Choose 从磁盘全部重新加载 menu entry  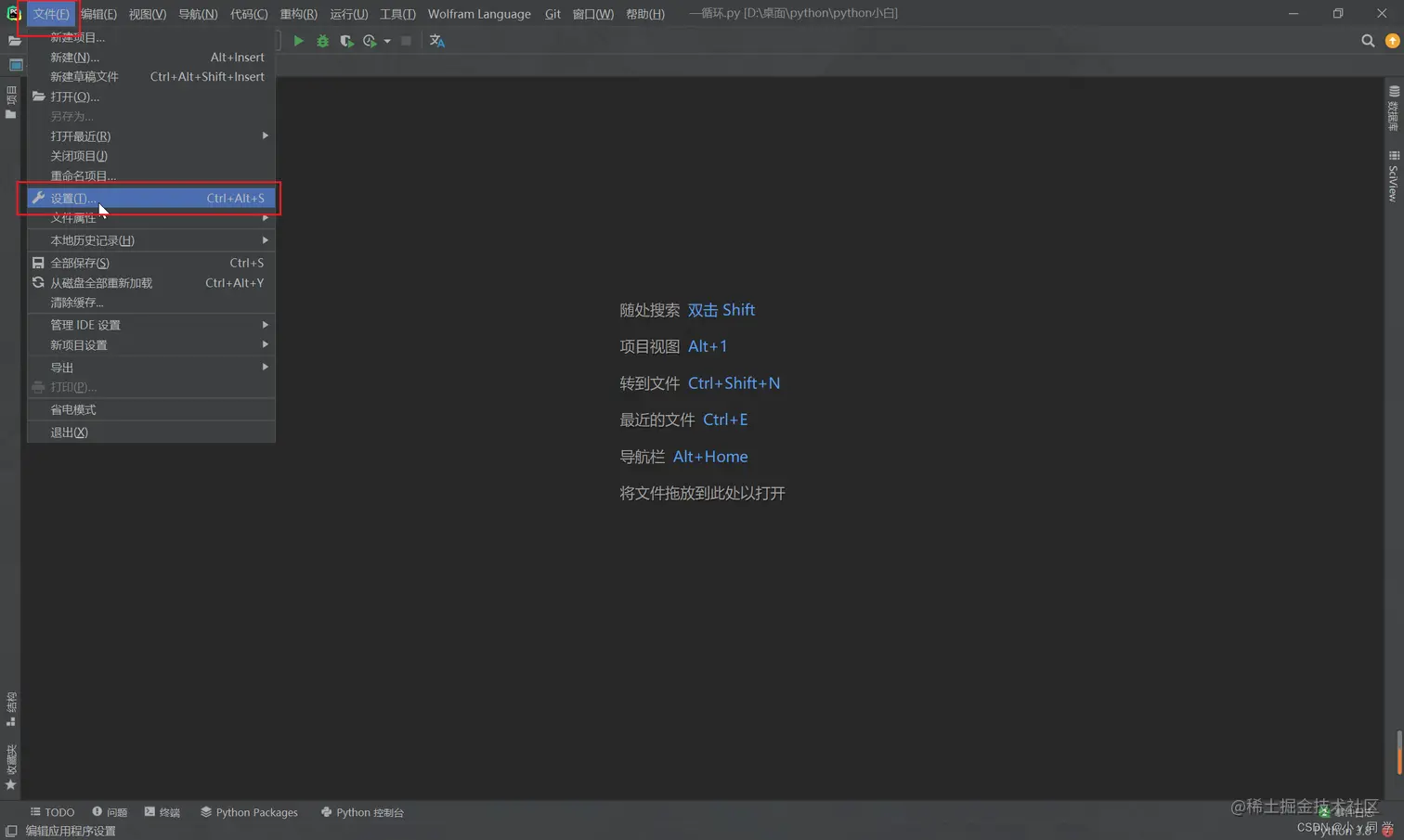pos(151,282)
